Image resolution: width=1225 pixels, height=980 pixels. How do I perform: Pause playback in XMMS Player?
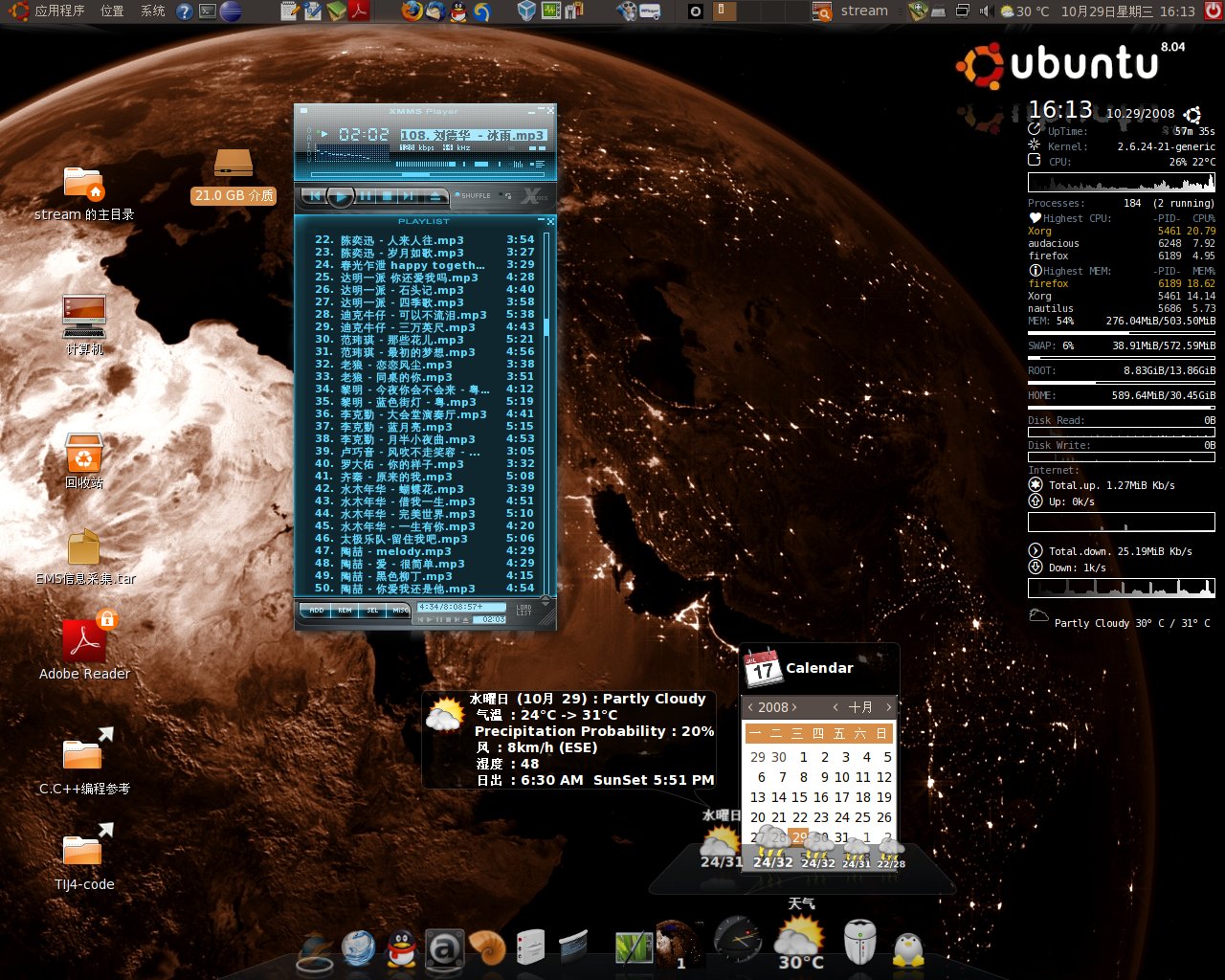[366, 196]
